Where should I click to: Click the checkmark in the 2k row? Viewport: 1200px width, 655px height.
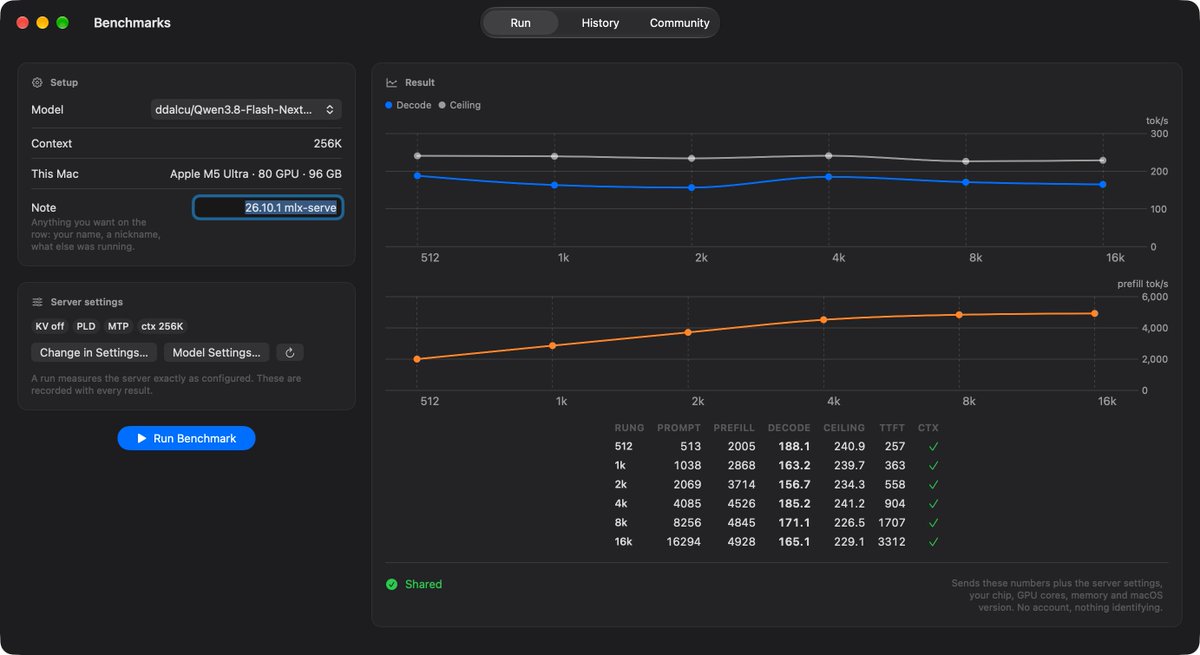pyautogui.click(x=933, y=485)
